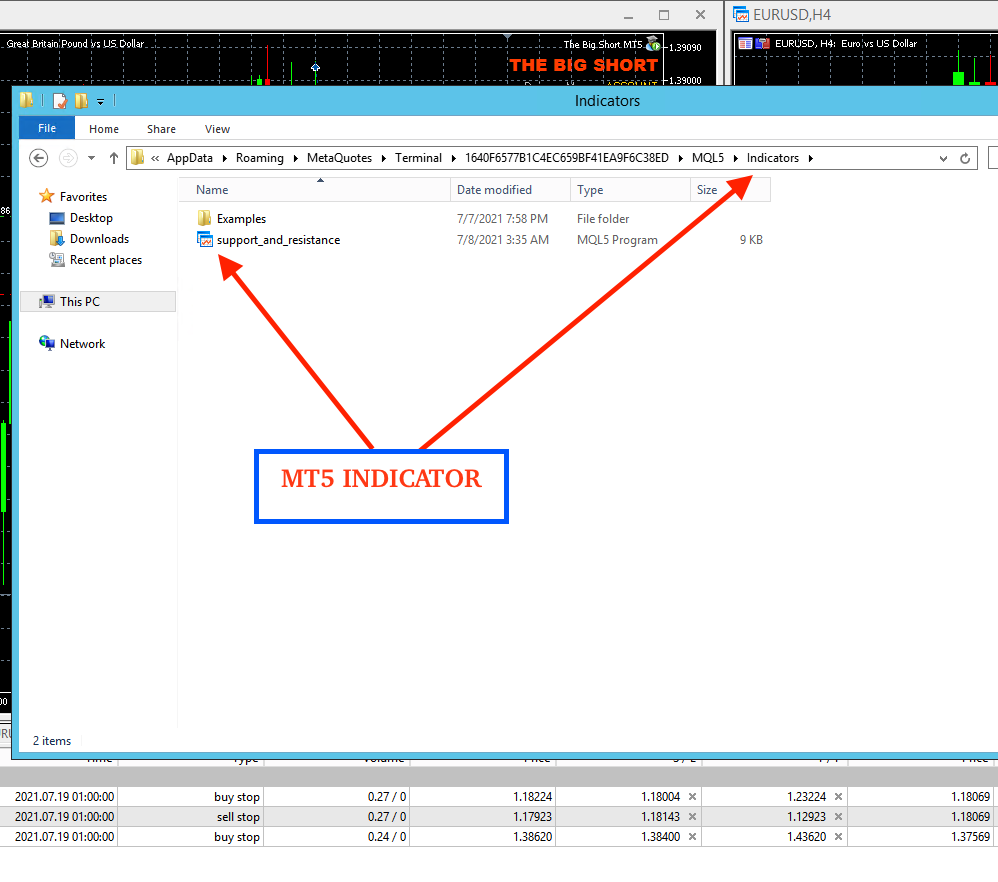Open the Share ribbon tab
Viewport: 998px width, 882px height.
(161, 129)
